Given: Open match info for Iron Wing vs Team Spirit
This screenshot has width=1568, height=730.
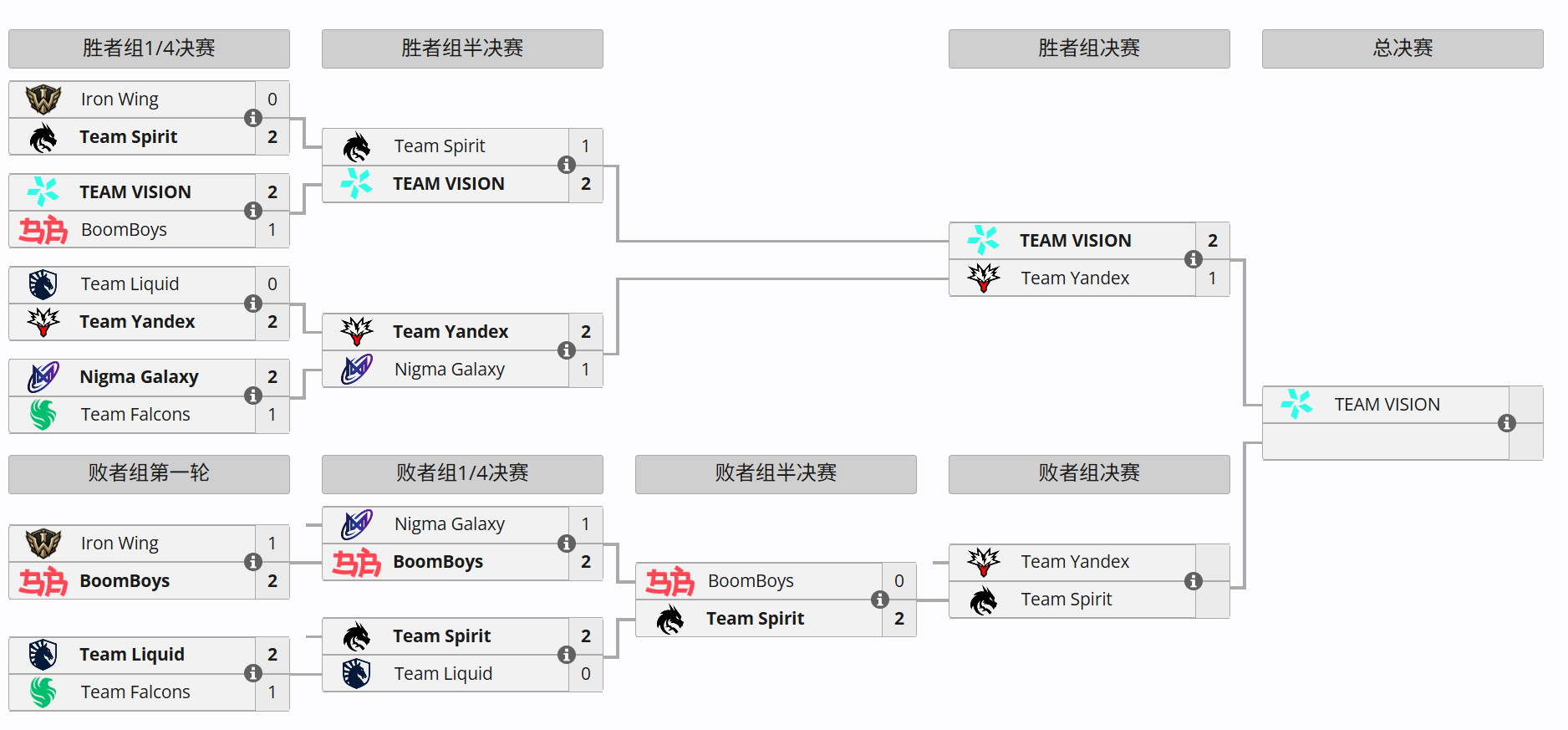Looking at the screenshot, I should [x=252, y=118].
